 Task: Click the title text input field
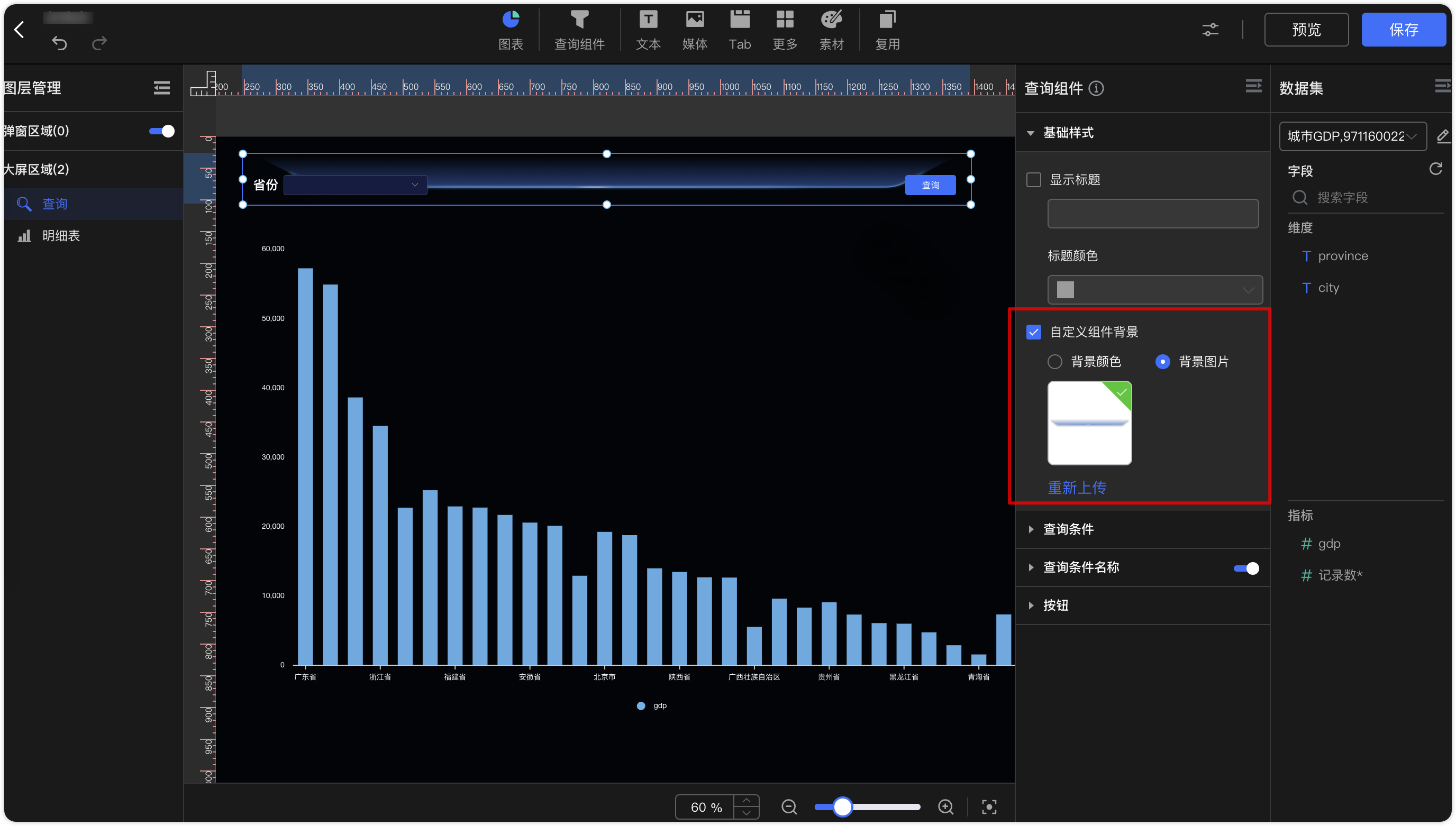click(x=1152, y=213)
